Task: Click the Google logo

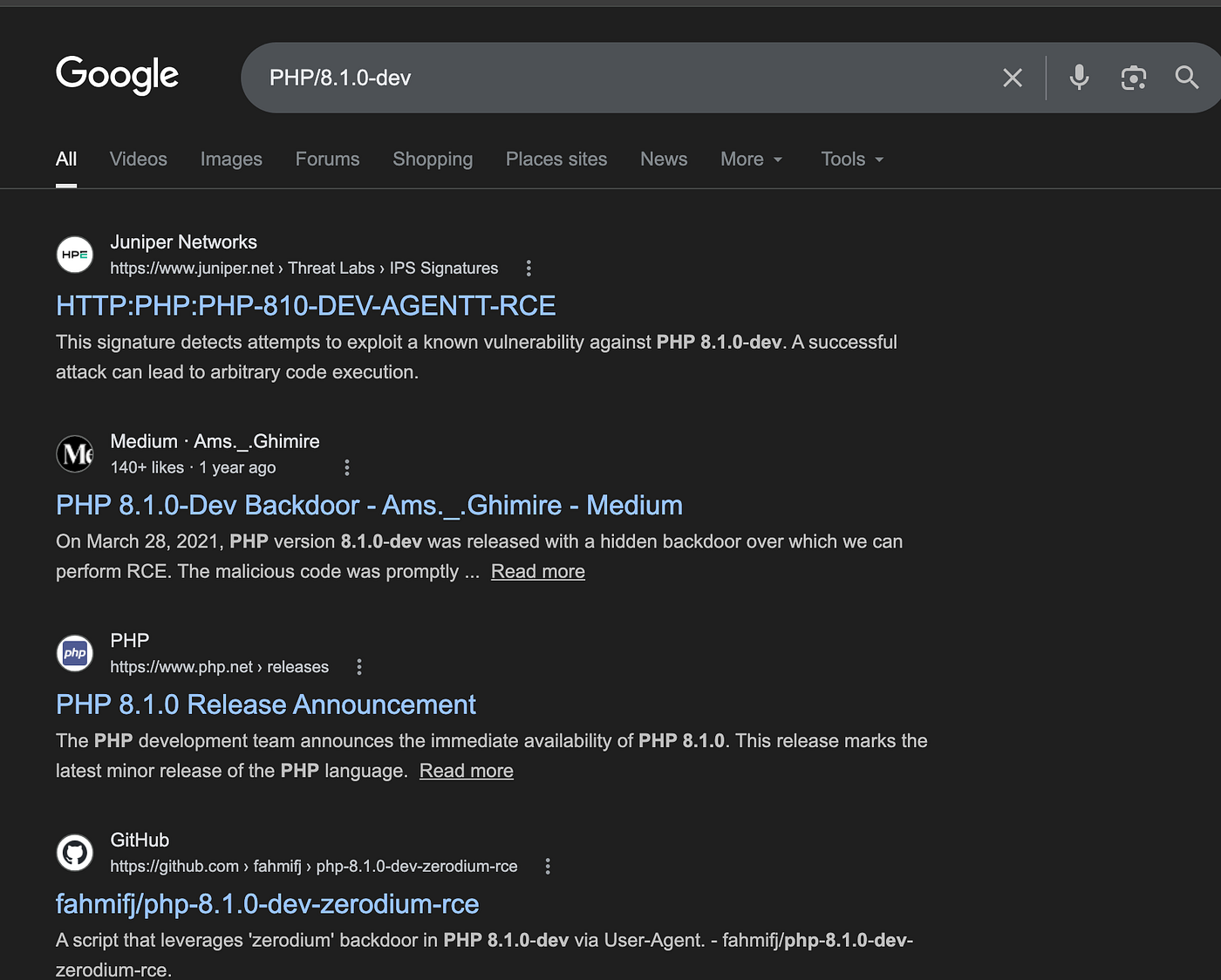Action: point(117,76)
